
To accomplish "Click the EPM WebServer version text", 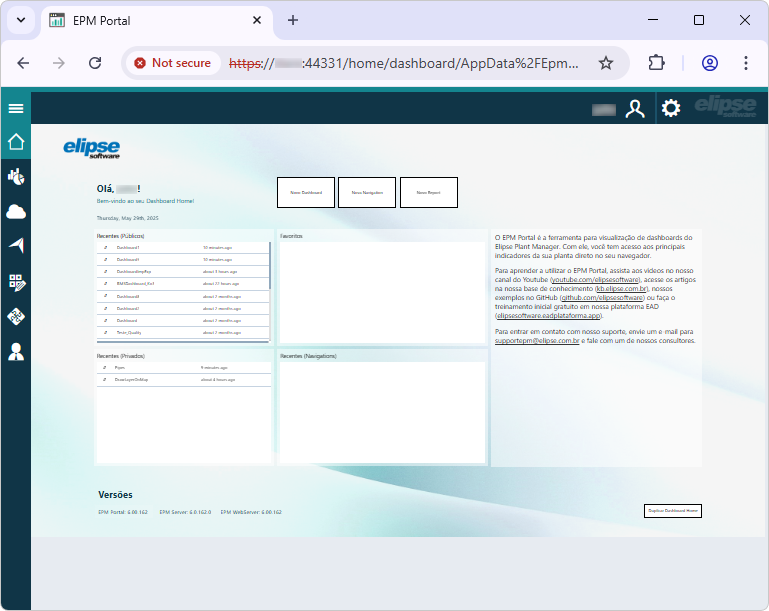I will (x=251, y=512).
